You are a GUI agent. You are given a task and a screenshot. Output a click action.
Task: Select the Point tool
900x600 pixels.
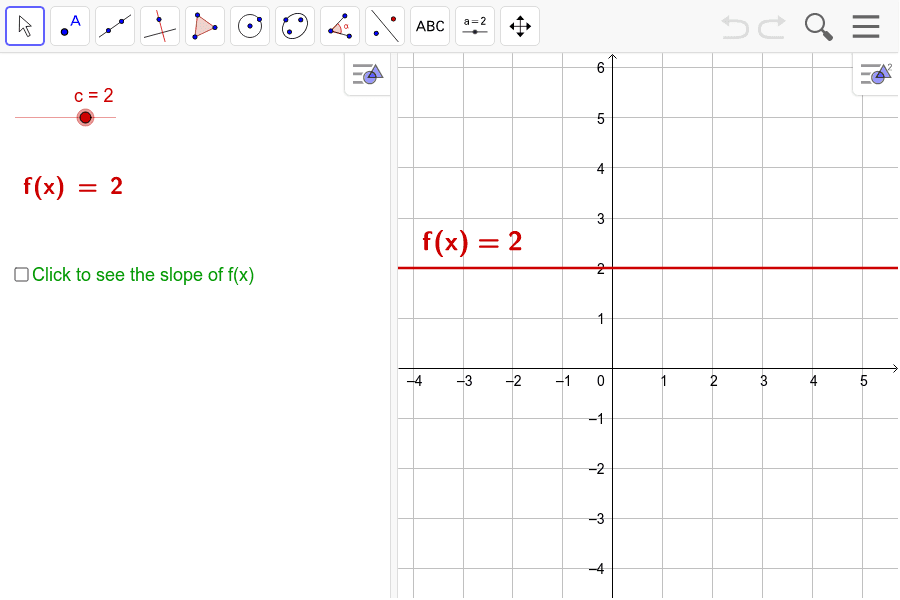tap(70, 26)
